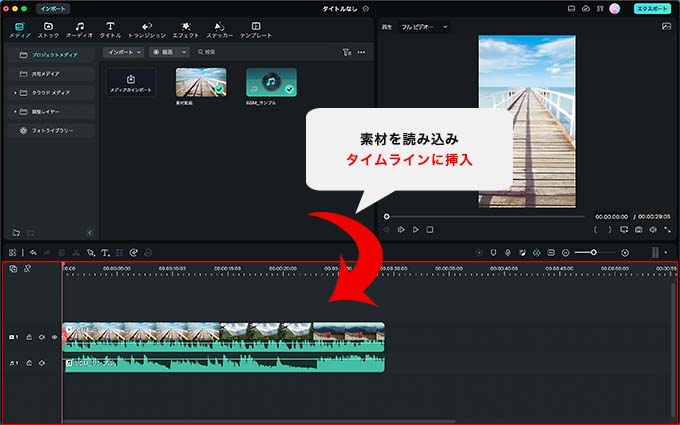Open the エフェクト tab
Viewport: 680px width, 425px height.
[x=186, y=30]
